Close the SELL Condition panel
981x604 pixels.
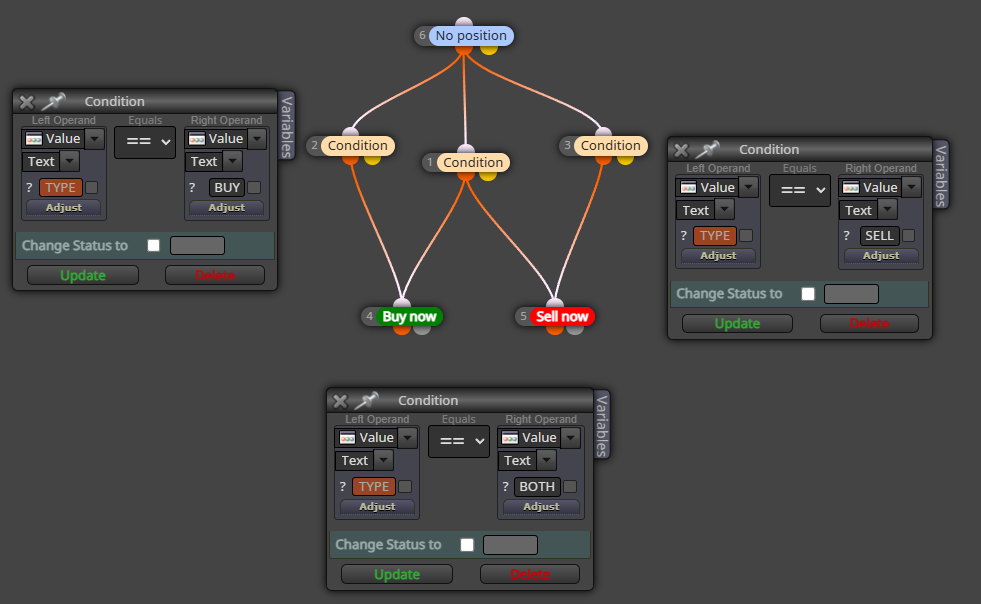coord(681,150)
